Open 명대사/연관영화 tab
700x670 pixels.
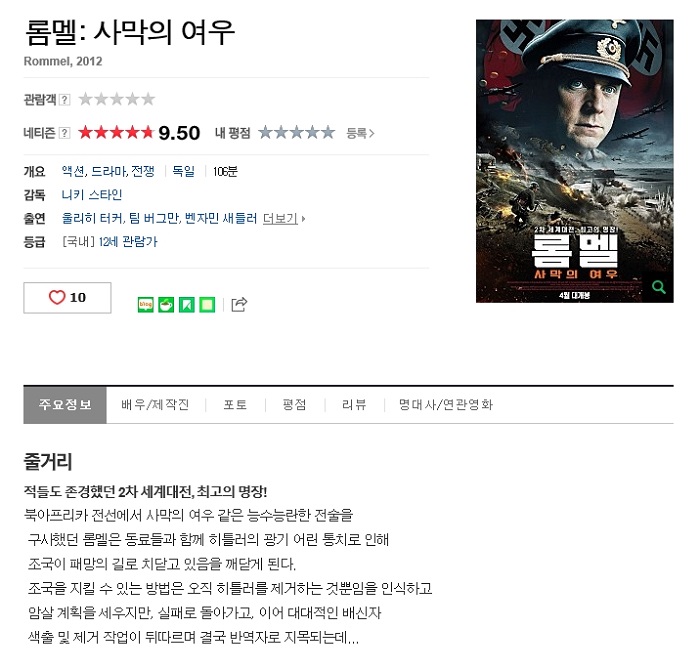pyautogui.click(x=446, y=405)
